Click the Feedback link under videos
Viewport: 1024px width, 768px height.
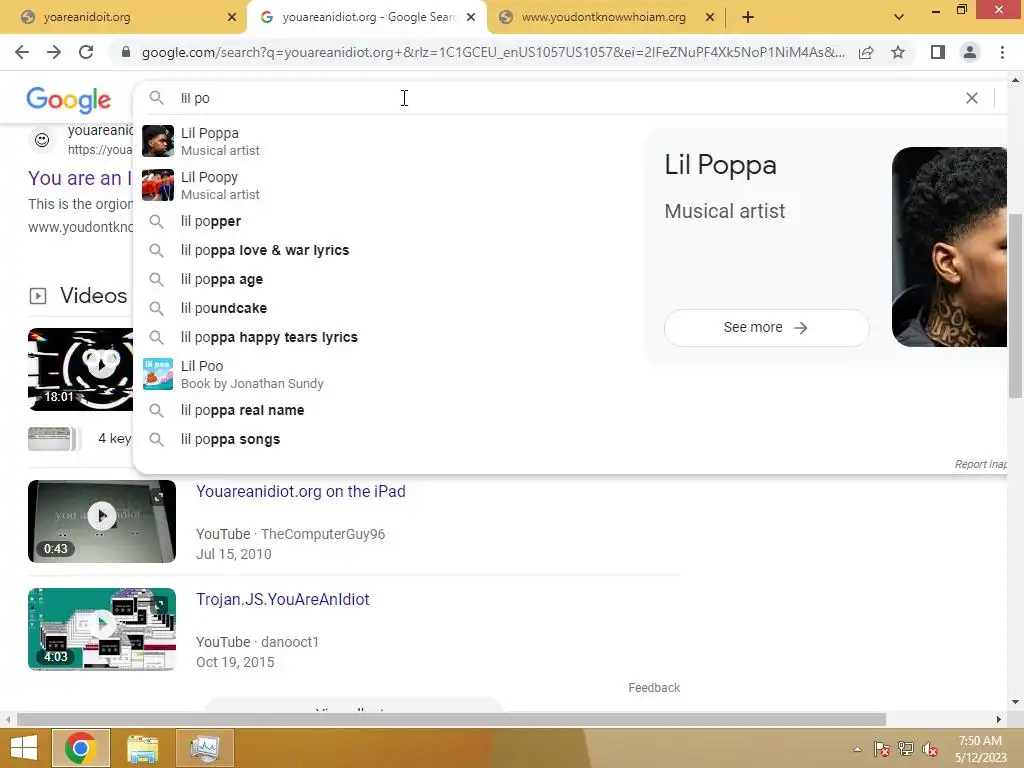(654, 688)
